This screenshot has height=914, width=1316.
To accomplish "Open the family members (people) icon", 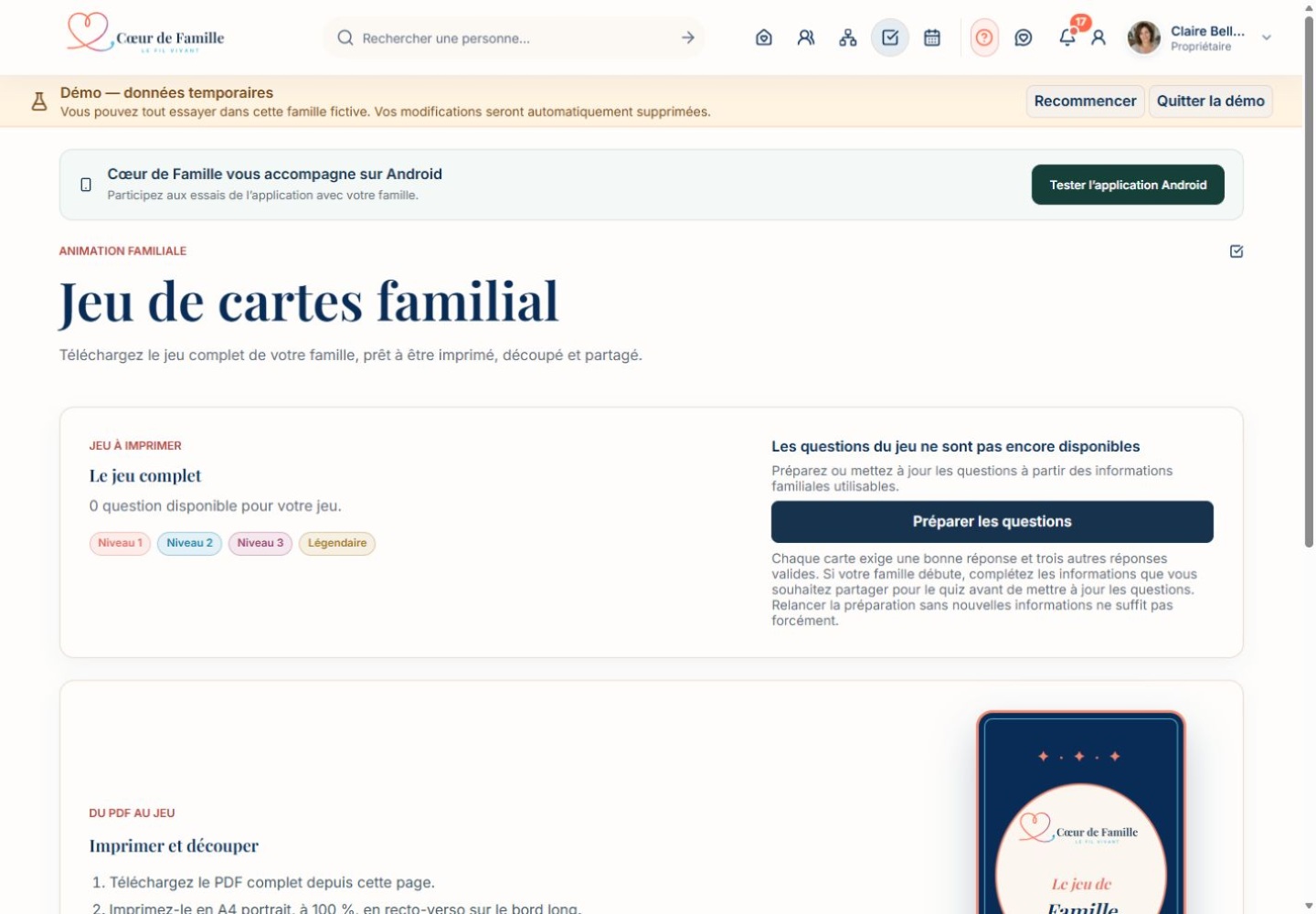I will tap(806, 37).
